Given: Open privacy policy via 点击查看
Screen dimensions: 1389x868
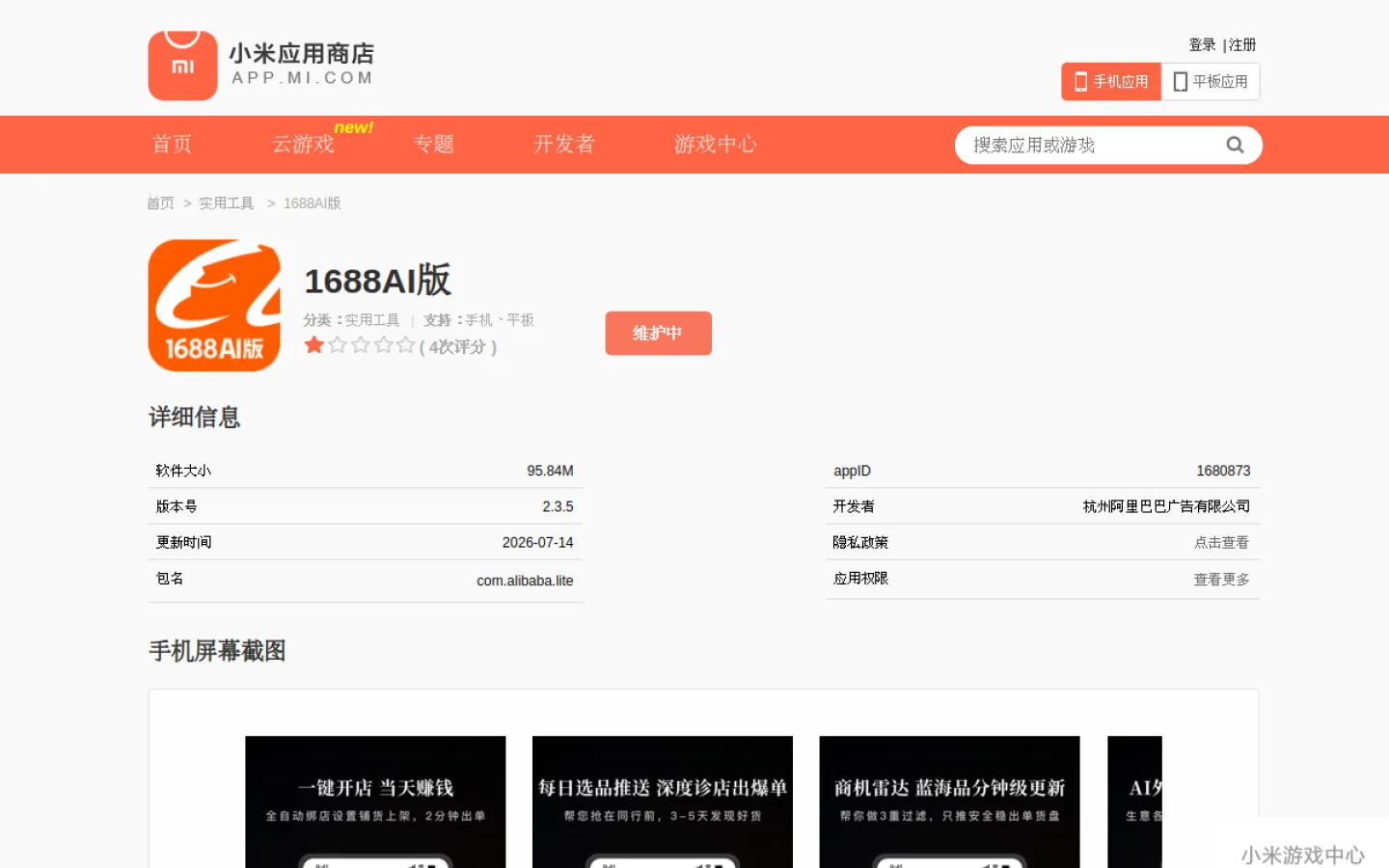Looking at the screenshot, I should [x=1221, y=543].
